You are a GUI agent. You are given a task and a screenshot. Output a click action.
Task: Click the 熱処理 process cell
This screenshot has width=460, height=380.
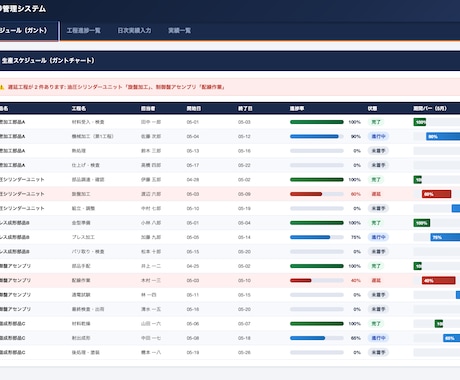click(79, 151)
